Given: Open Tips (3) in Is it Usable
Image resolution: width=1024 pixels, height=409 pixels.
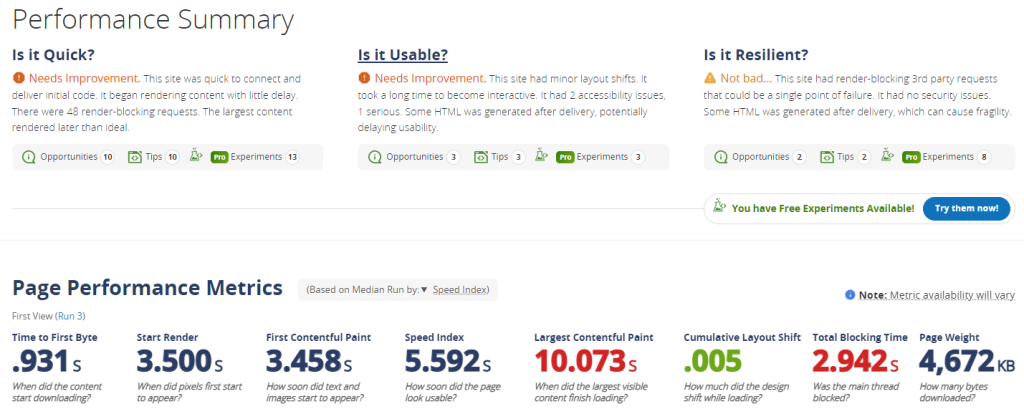Looking at the screenshot, I should point(500,157).
